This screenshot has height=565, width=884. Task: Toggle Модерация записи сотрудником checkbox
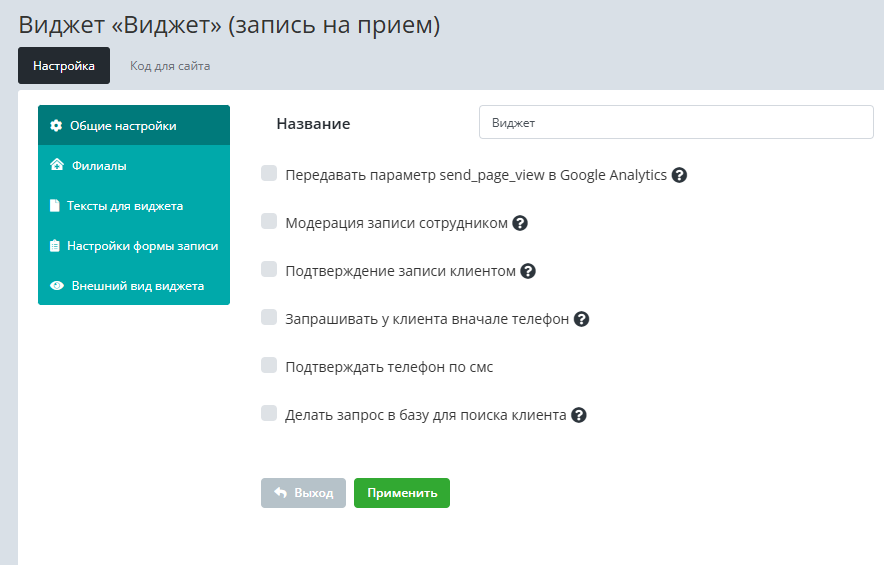(x=269, y=221)
